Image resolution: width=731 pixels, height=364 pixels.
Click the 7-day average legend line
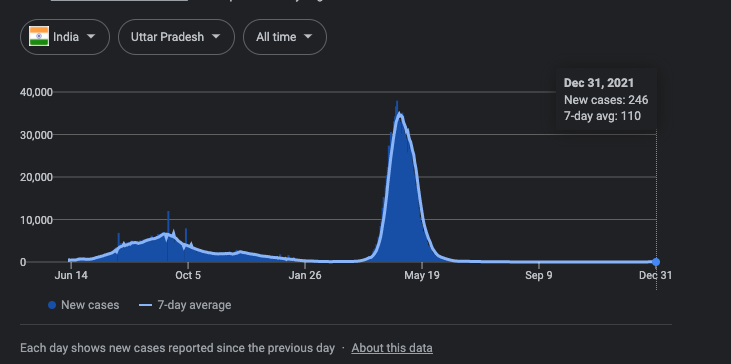(x=145, y=305)
